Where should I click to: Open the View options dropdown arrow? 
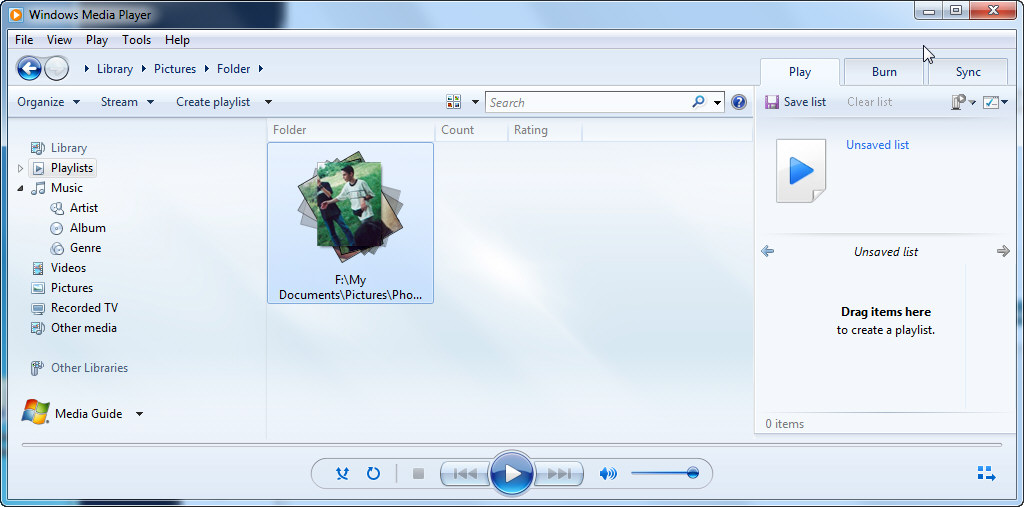[x=475, y=102]
